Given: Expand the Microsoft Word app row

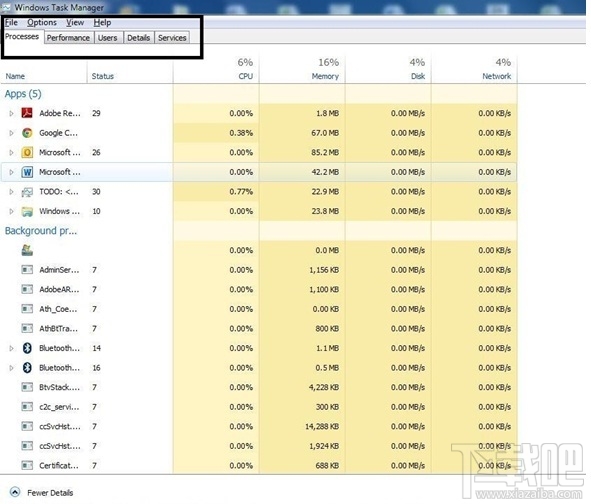Looking at the screenshot, I should pyautogui.click(x=11, y=172).
